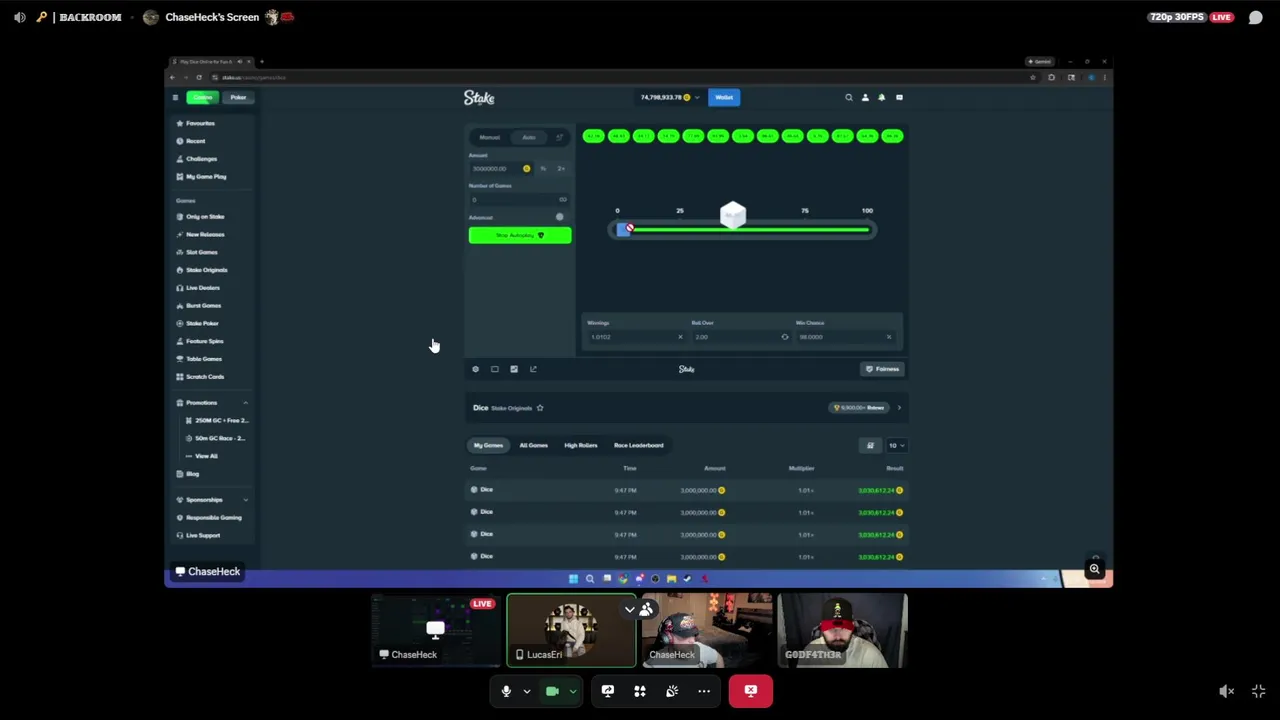
Task: Click the Roll Over swap icon
Action: click(785, 337)
